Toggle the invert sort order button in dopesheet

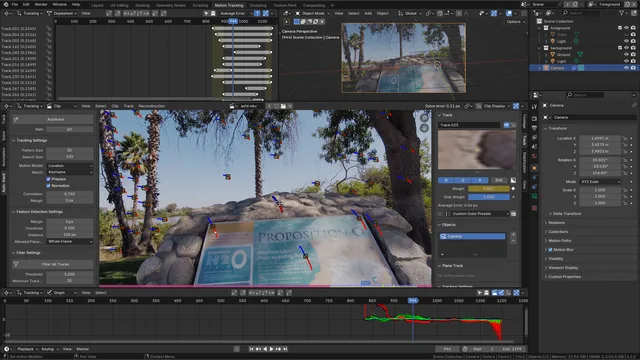(258, 13)
